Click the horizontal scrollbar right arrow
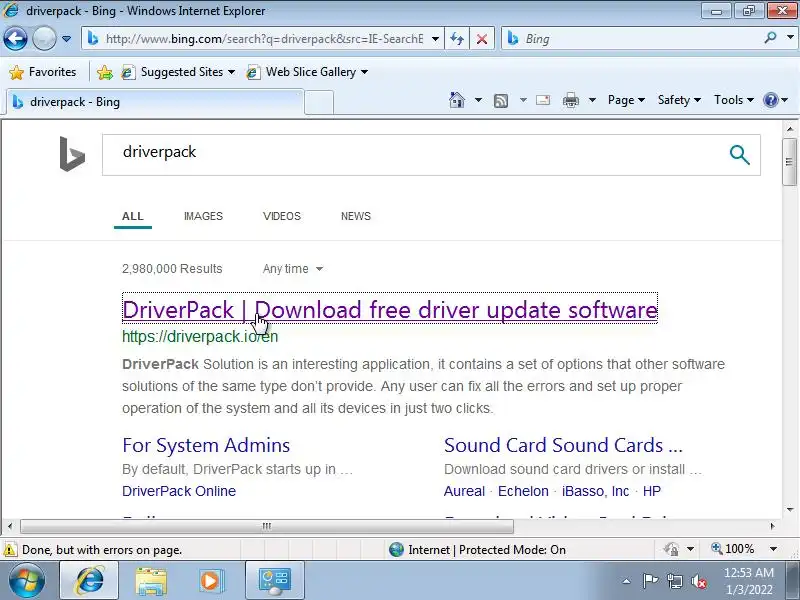Screen dimensions: 800x600 (772, 526)
